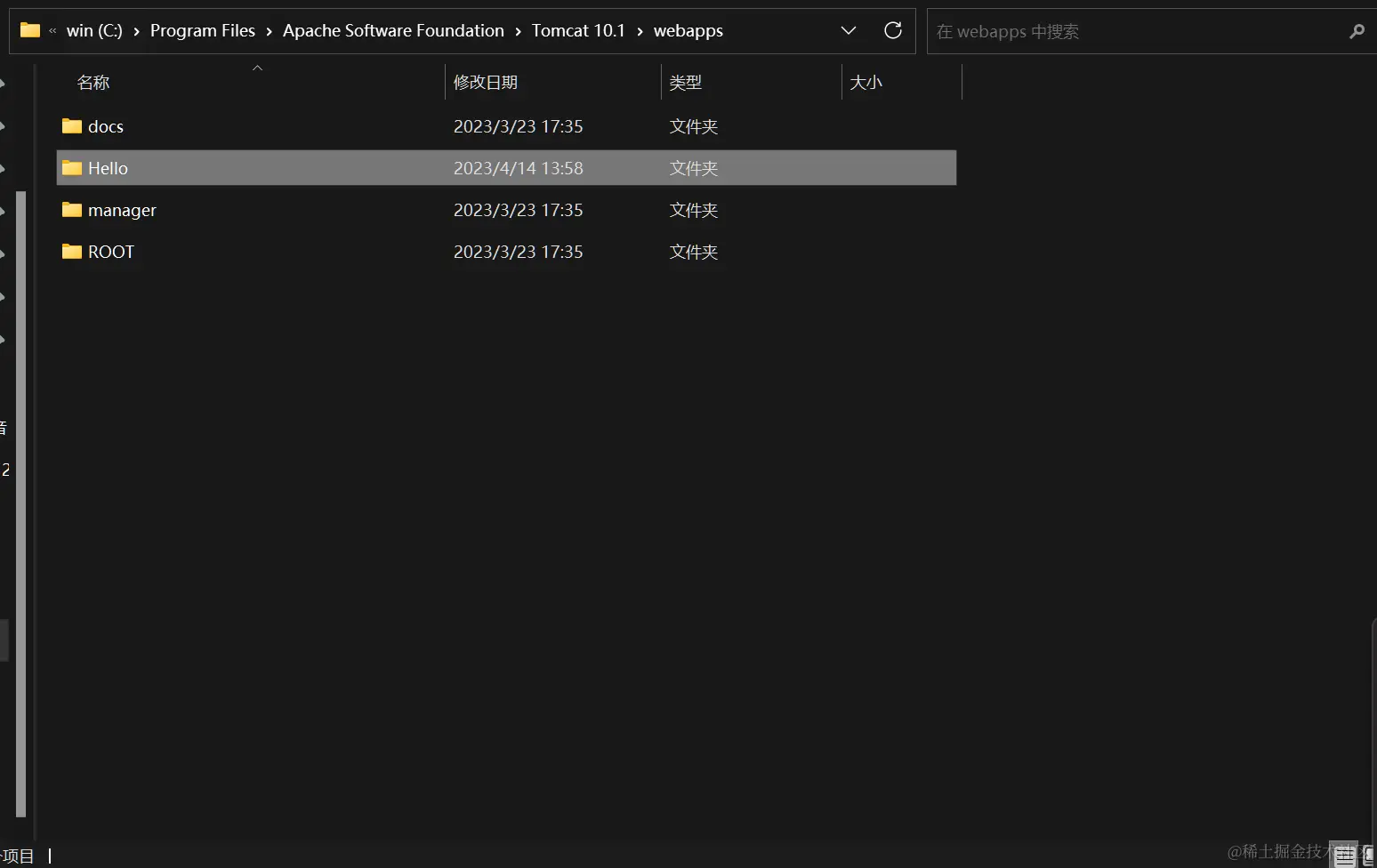Viewport: 1377px width, 868px height.
Task: Click the docs row modified date
Action: point(519,126)
